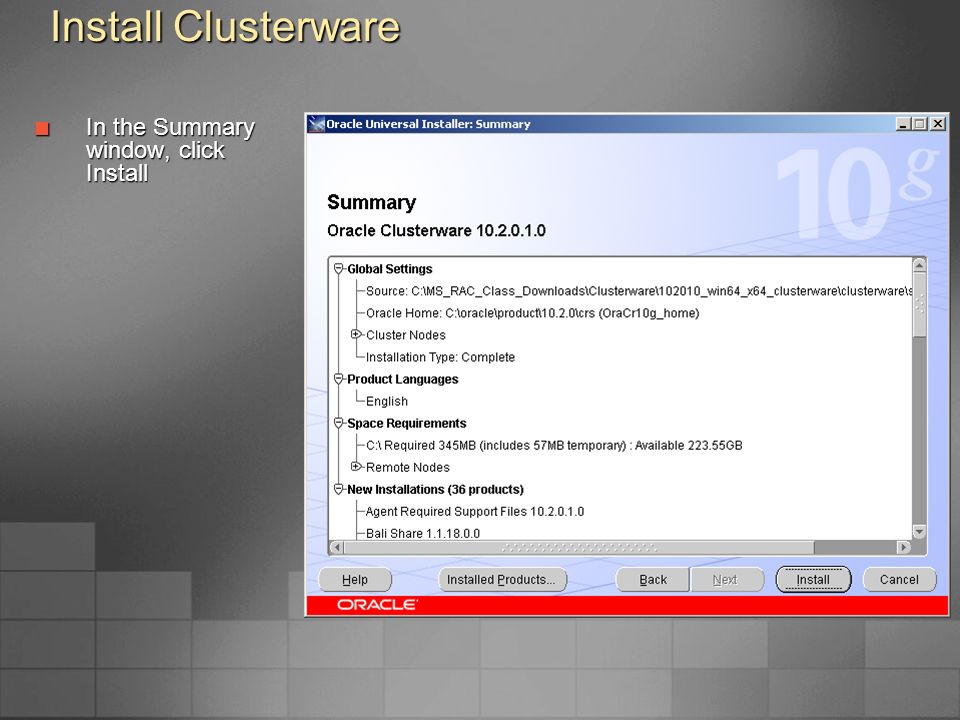Screen dimensions: 960x720
Task: Go Back to the previous installer step
Action: 653,579
